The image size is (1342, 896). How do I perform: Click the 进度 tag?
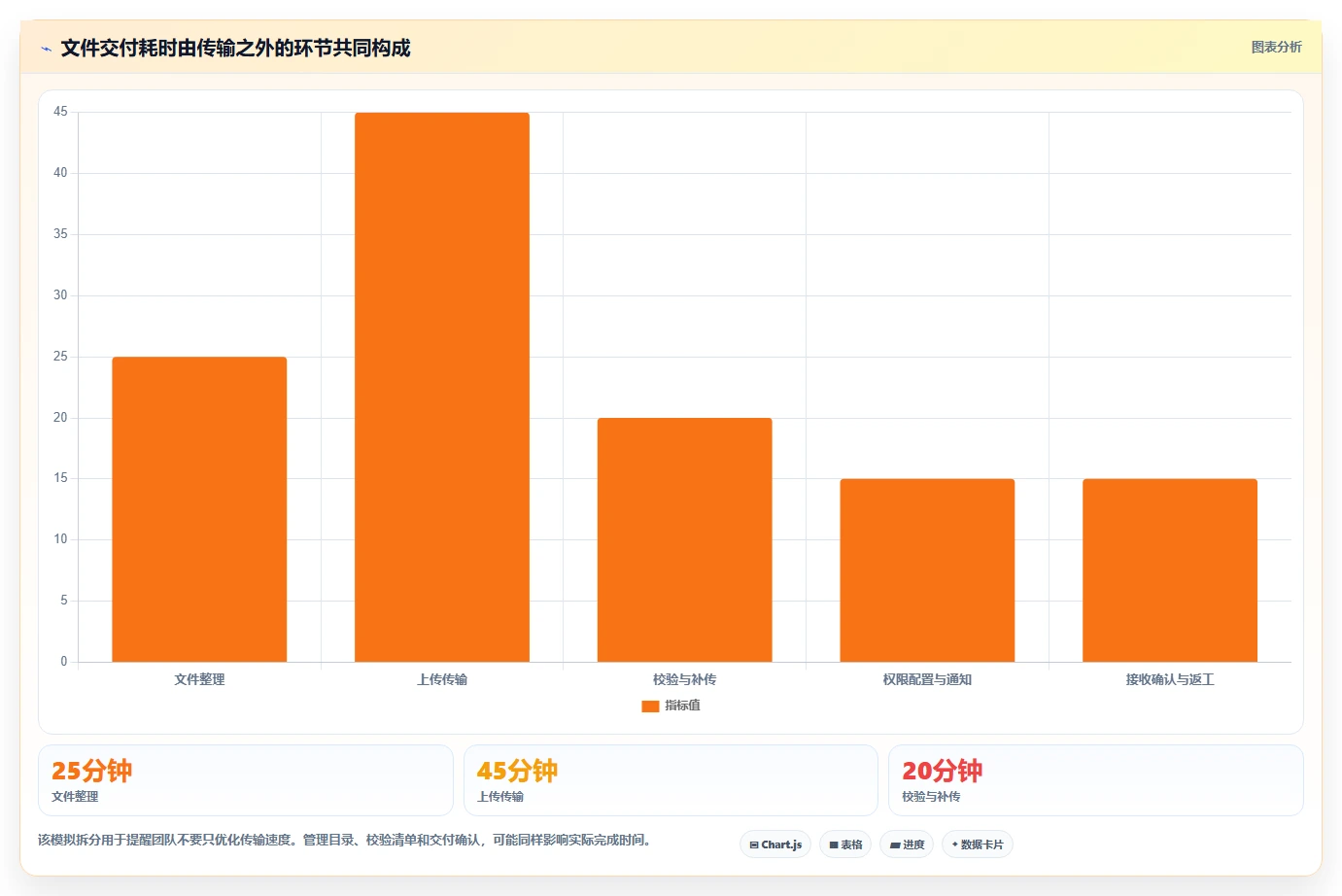point(907,844)
